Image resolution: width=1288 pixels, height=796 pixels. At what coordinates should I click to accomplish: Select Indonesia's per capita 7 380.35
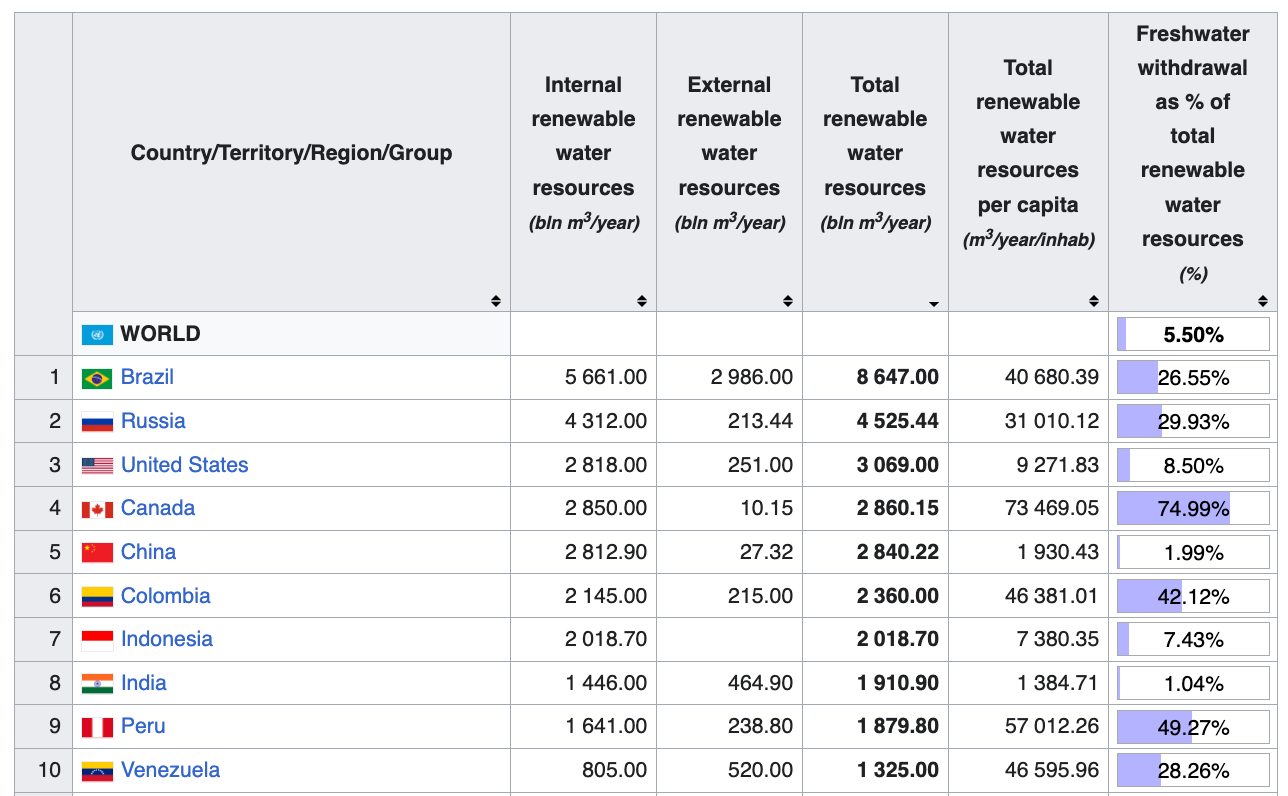1059,639
